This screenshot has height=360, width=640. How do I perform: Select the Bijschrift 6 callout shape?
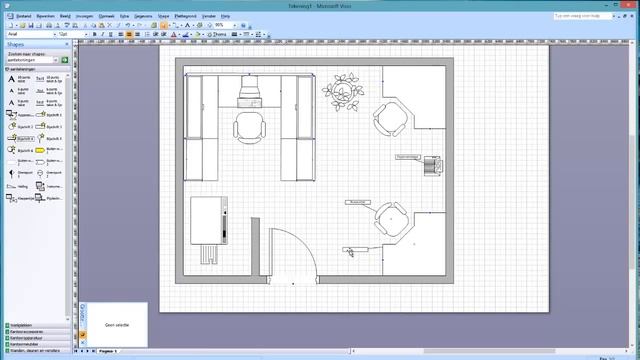coord(20,150)
